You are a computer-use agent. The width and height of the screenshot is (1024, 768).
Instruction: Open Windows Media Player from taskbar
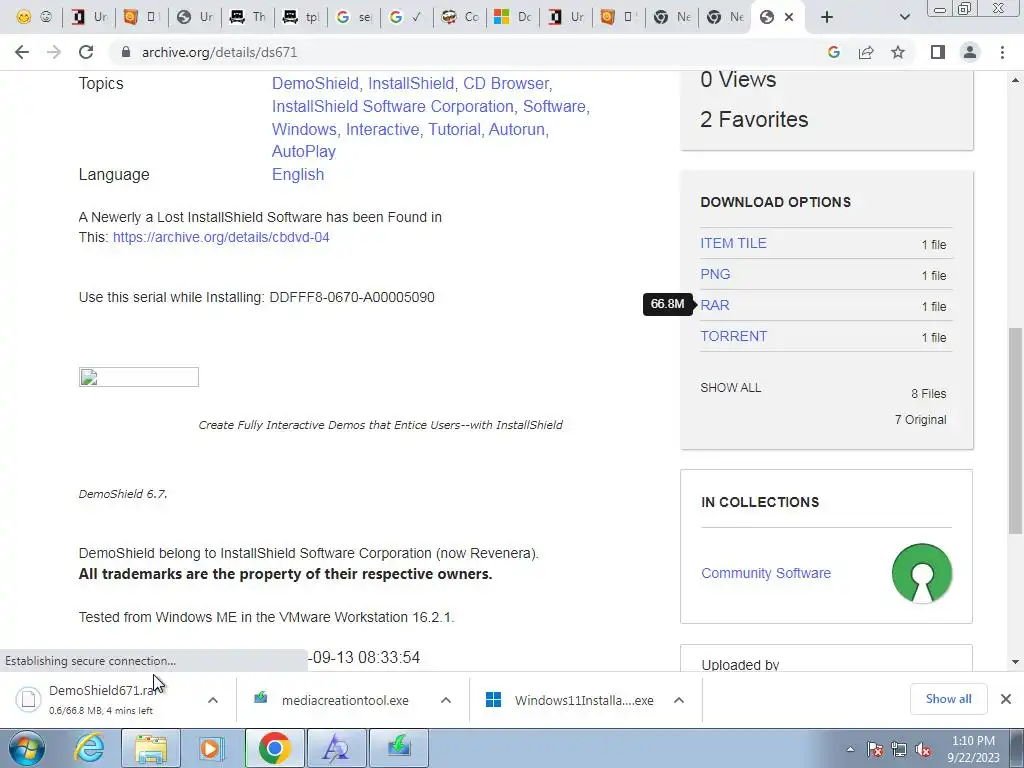click(212, 748)
